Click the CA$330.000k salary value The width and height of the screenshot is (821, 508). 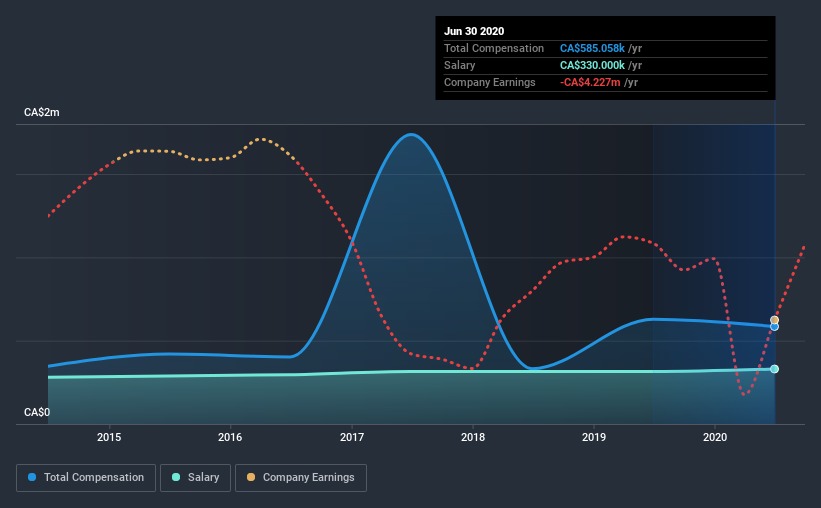click(x=592, y=65)
